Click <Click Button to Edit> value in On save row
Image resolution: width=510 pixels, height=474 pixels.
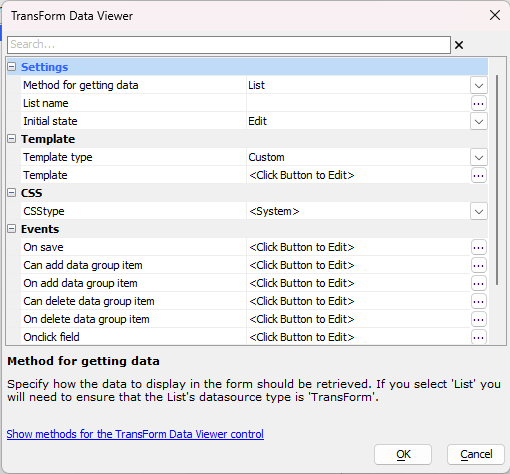(x=302, y=247)
